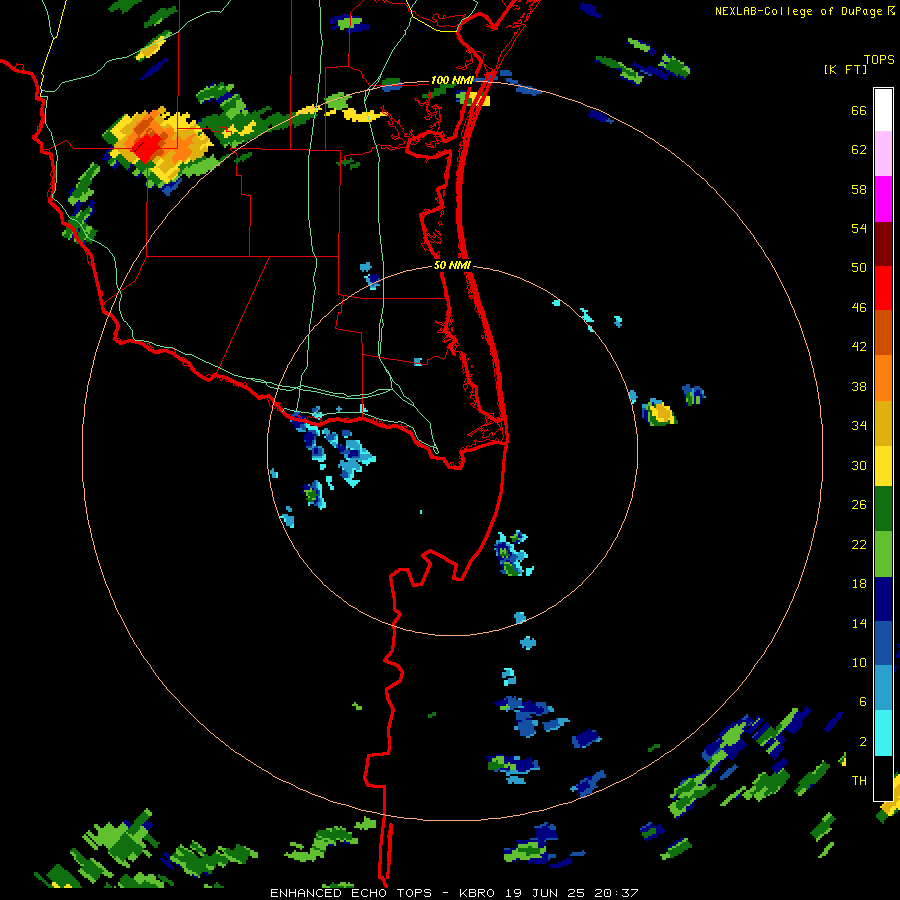Pick the bright red swatch on the color bar
900x900 pixels.
(x=883, y=288)
